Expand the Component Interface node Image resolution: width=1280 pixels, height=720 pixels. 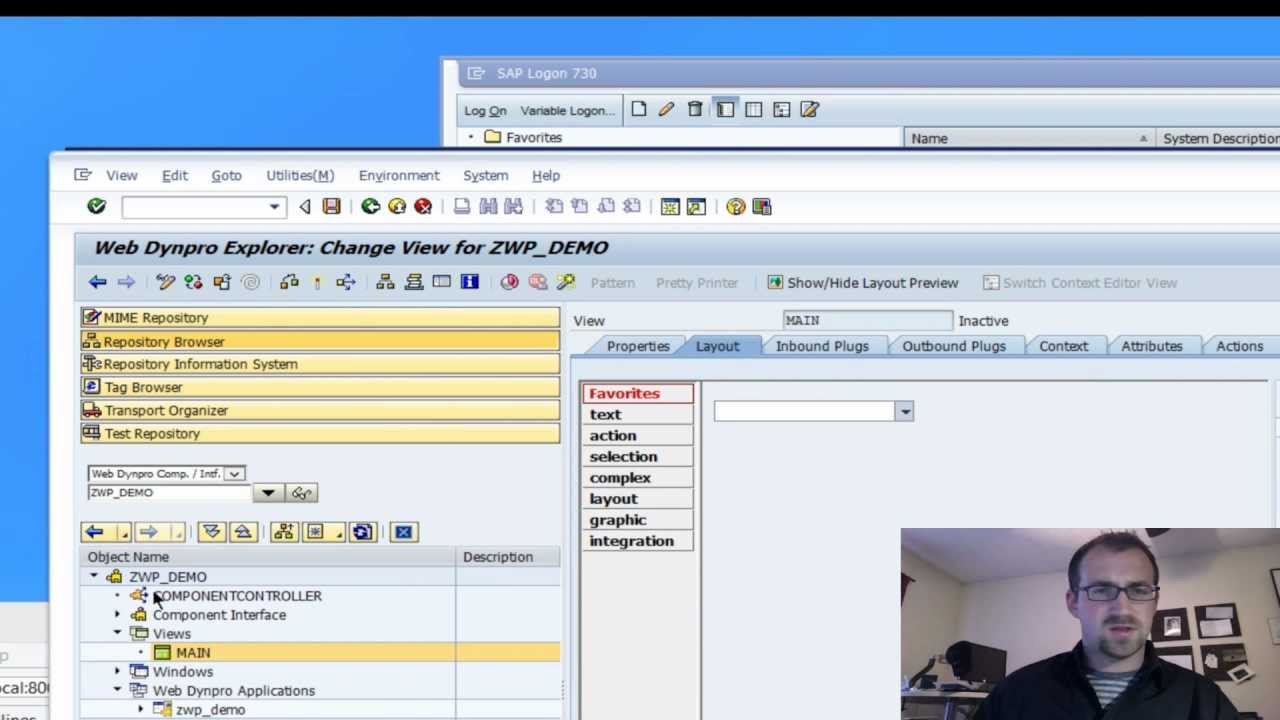click(x=117, y=615)
